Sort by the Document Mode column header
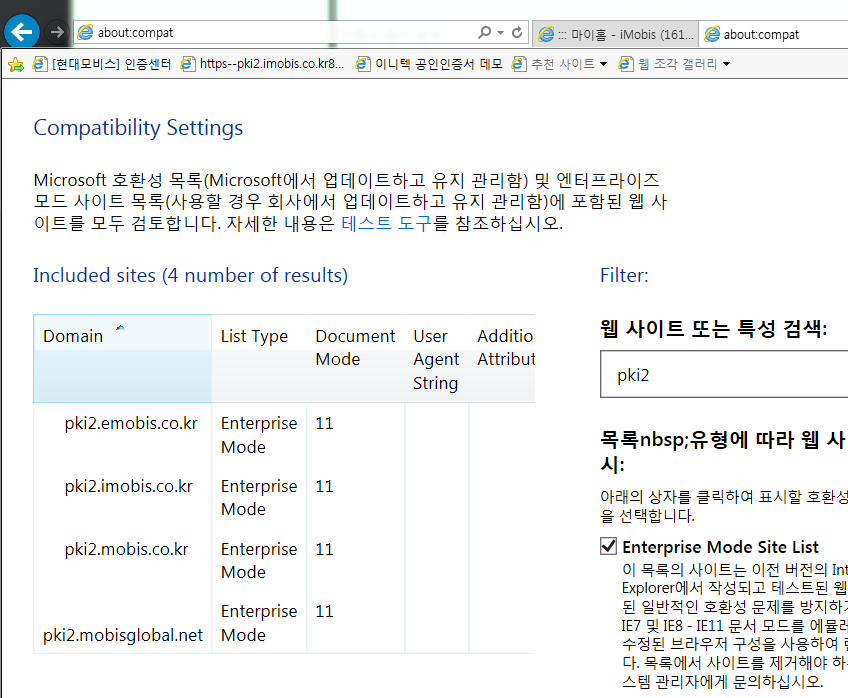 (355, 358)
